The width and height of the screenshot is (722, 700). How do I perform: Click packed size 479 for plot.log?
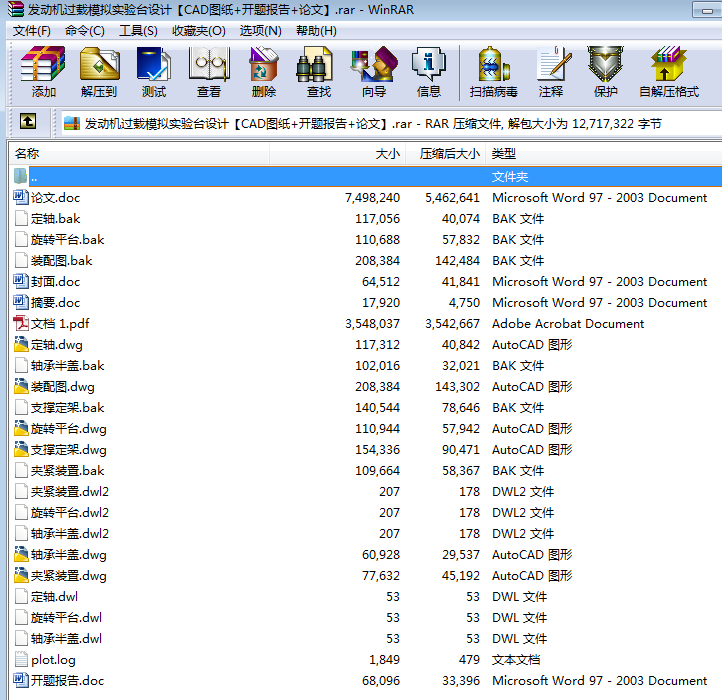tap(469, 659)
